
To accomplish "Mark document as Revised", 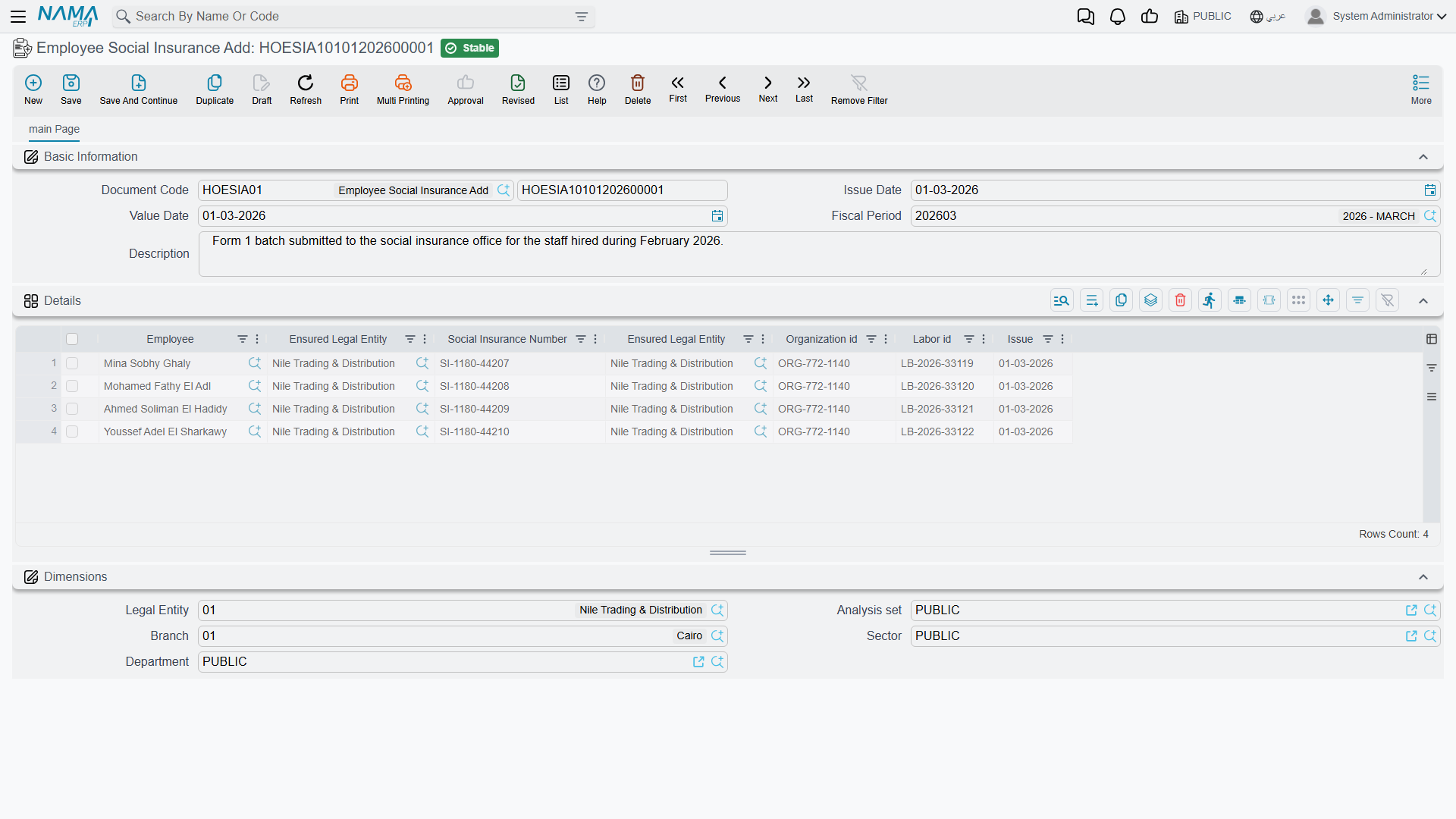I will tap(518, 89).
